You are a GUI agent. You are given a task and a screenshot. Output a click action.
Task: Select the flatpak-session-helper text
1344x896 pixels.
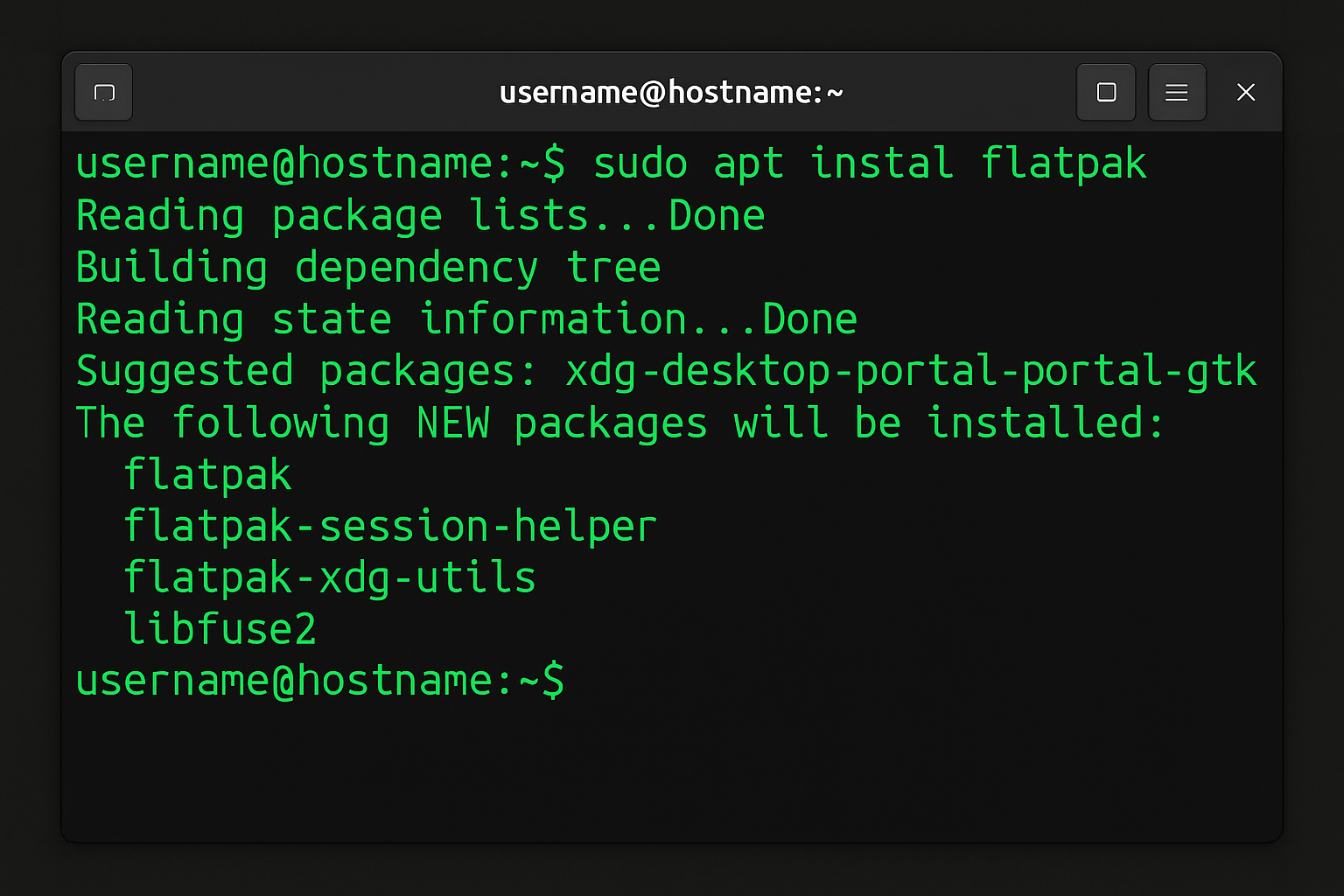389,525
